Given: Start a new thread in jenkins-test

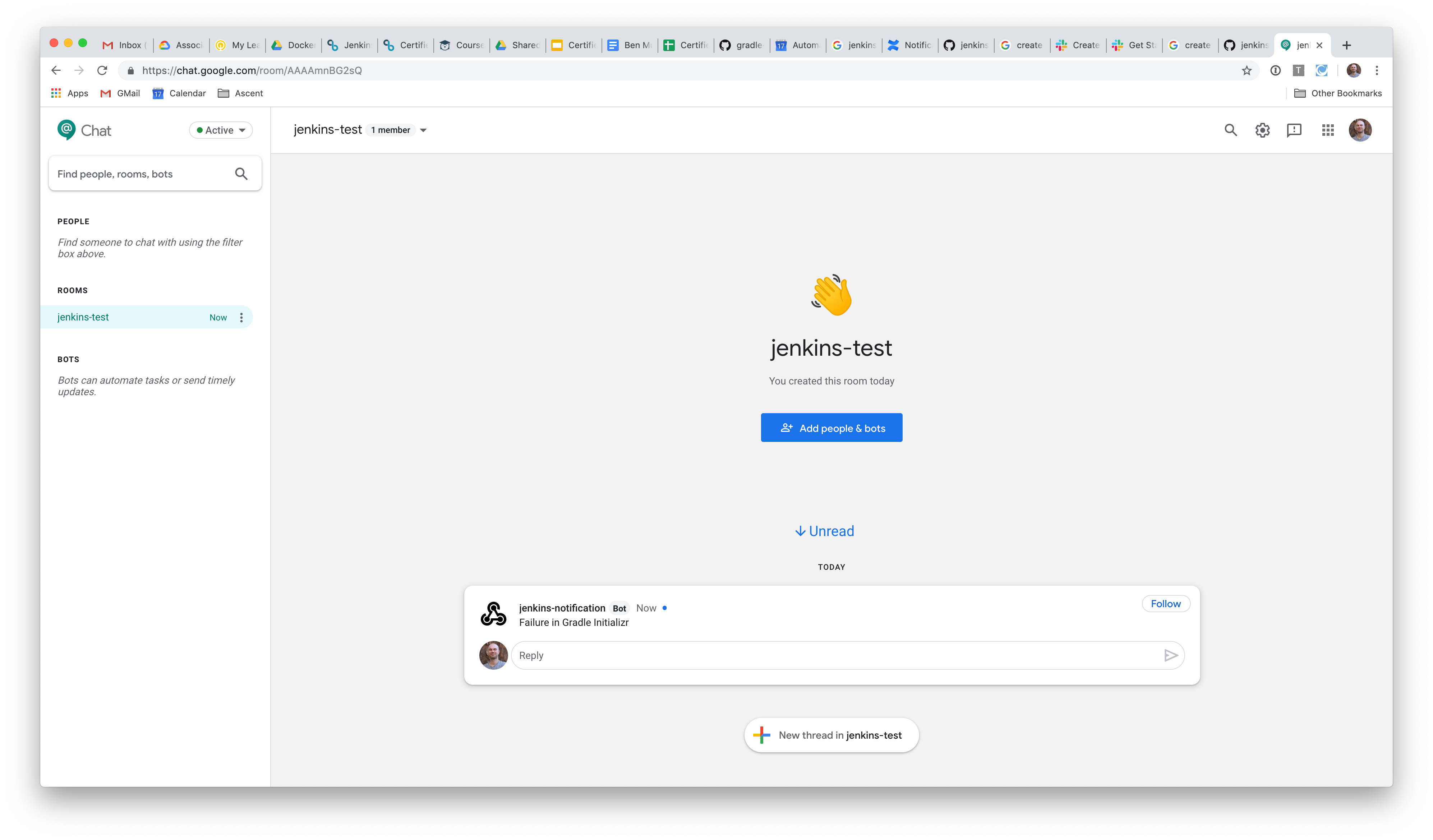Looking at the screenshot, I should (x=831, y=735).
